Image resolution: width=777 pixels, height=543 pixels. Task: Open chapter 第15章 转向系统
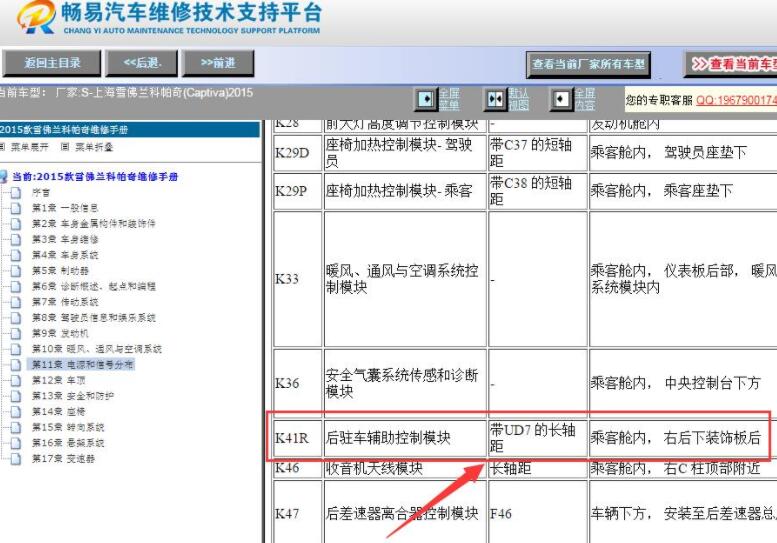[68, 427]
